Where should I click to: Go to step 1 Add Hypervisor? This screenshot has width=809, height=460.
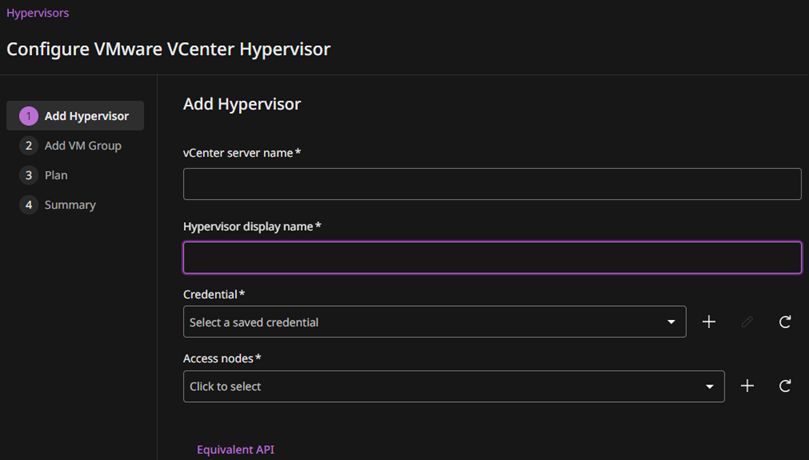pos(75,116)
